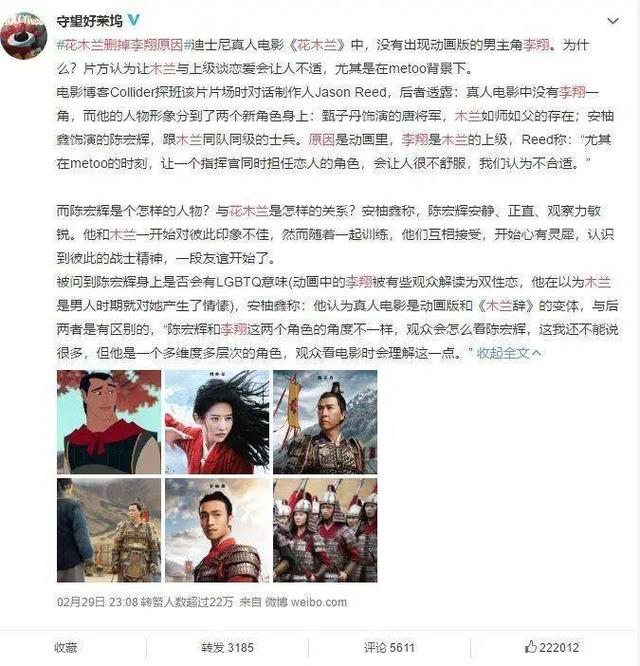Click the 02月29日 23:08 post timestamp
This screenshot has width=640, height=666.
[97, 602]
